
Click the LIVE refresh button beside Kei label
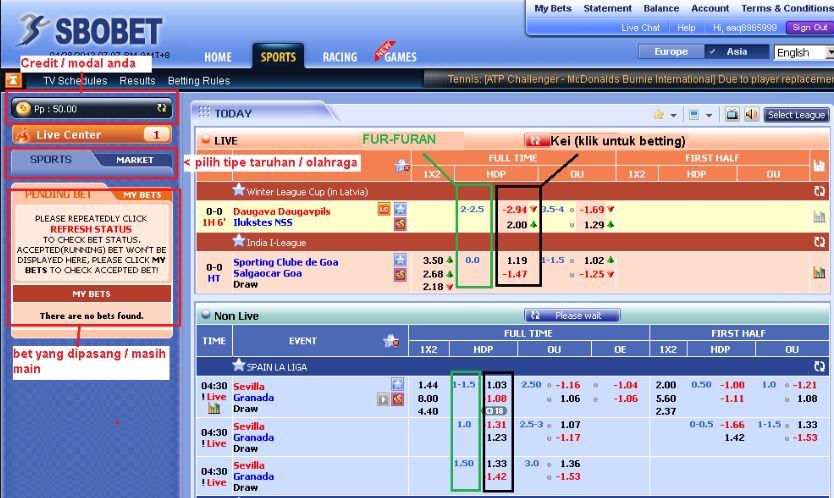[x=536, y=140]
